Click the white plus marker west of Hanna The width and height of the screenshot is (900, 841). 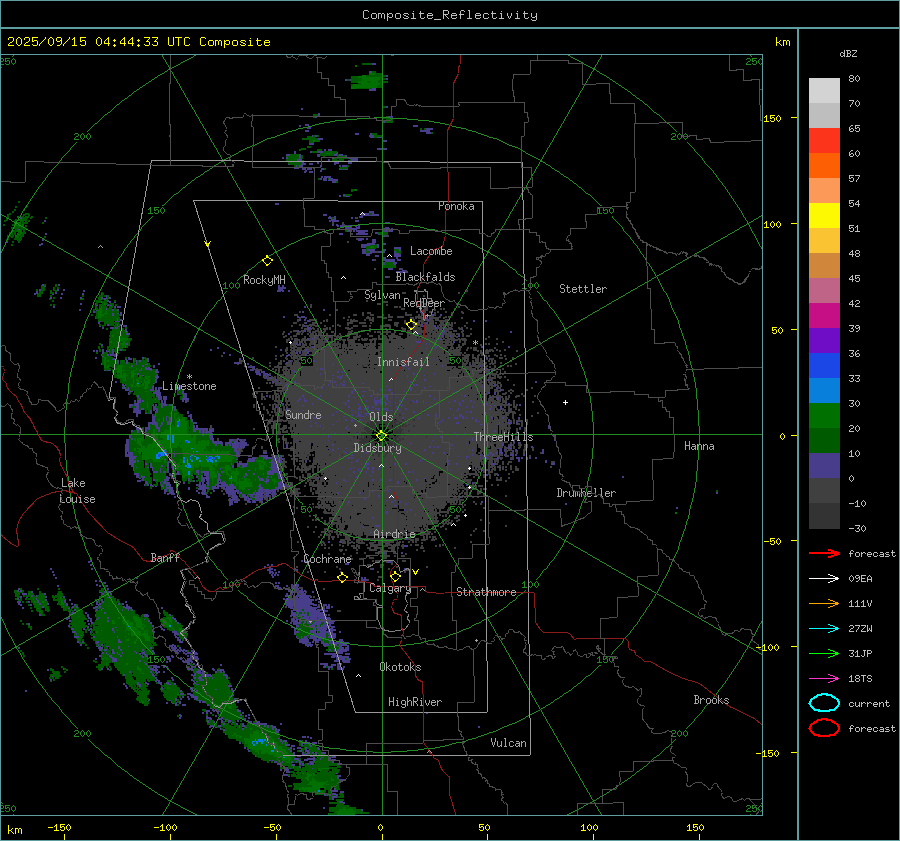(x=565, y=402)
